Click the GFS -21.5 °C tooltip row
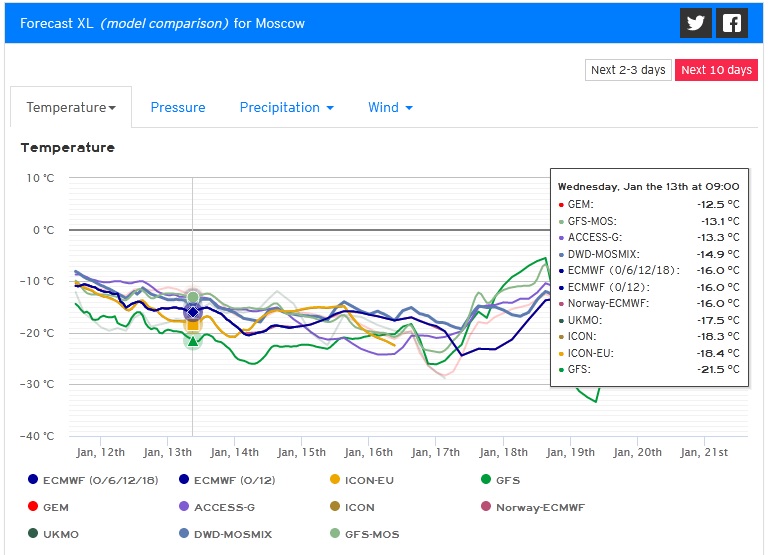The width and height of the screenshot is (769, 555). [649, 369]
